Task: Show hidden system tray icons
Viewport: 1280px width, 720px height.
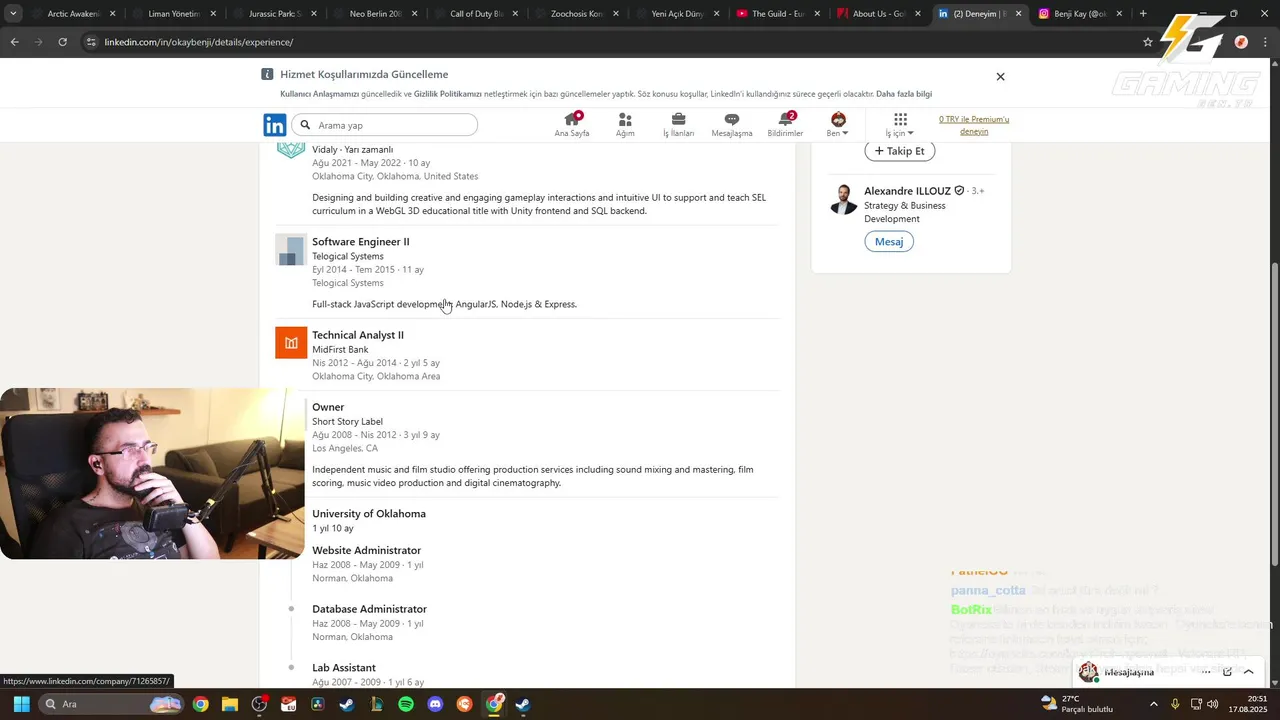Action: [1153, 704]
